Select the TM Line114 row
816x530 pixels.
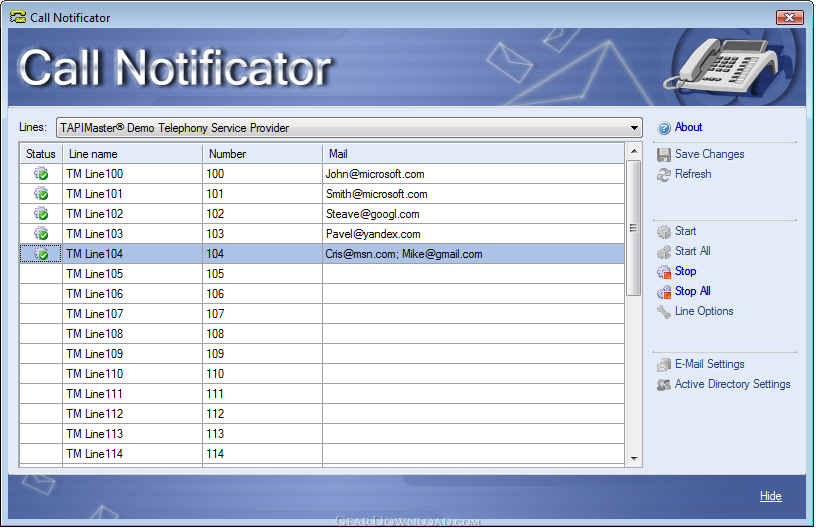pyautogui.click(x=322, y=453)
